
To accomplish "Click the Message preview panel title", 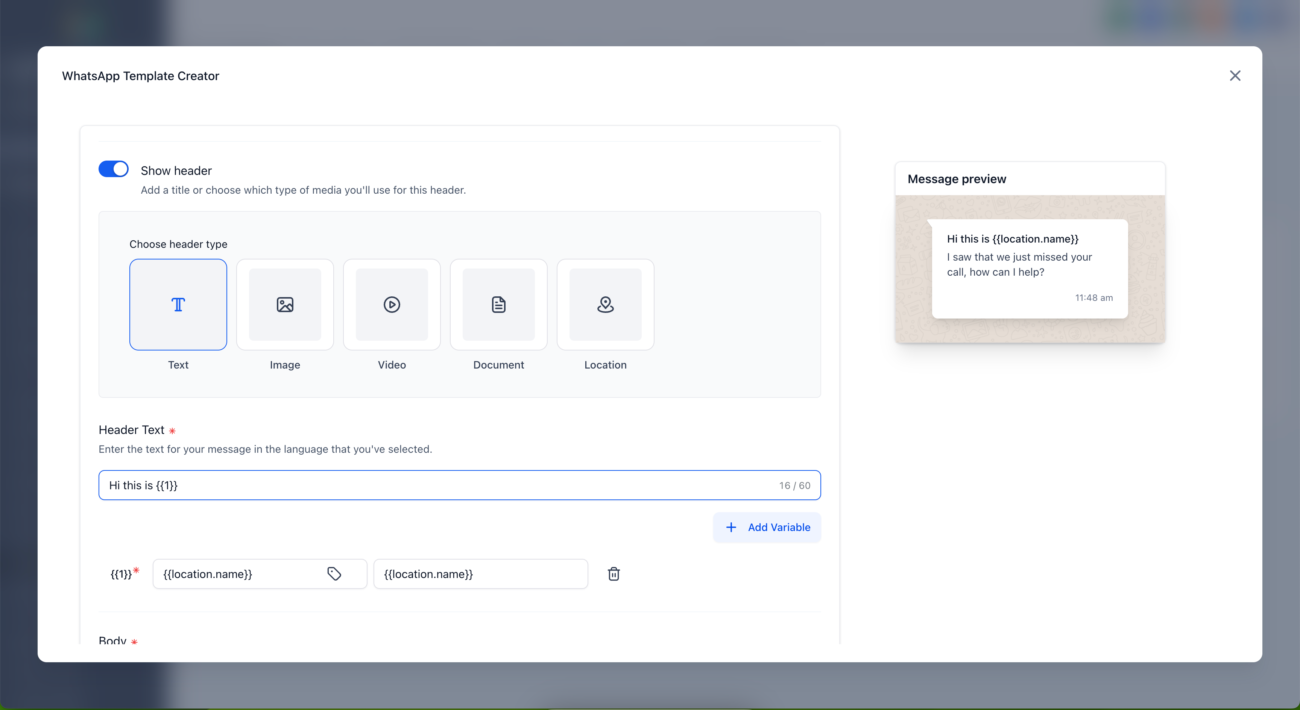I will 957,179.
